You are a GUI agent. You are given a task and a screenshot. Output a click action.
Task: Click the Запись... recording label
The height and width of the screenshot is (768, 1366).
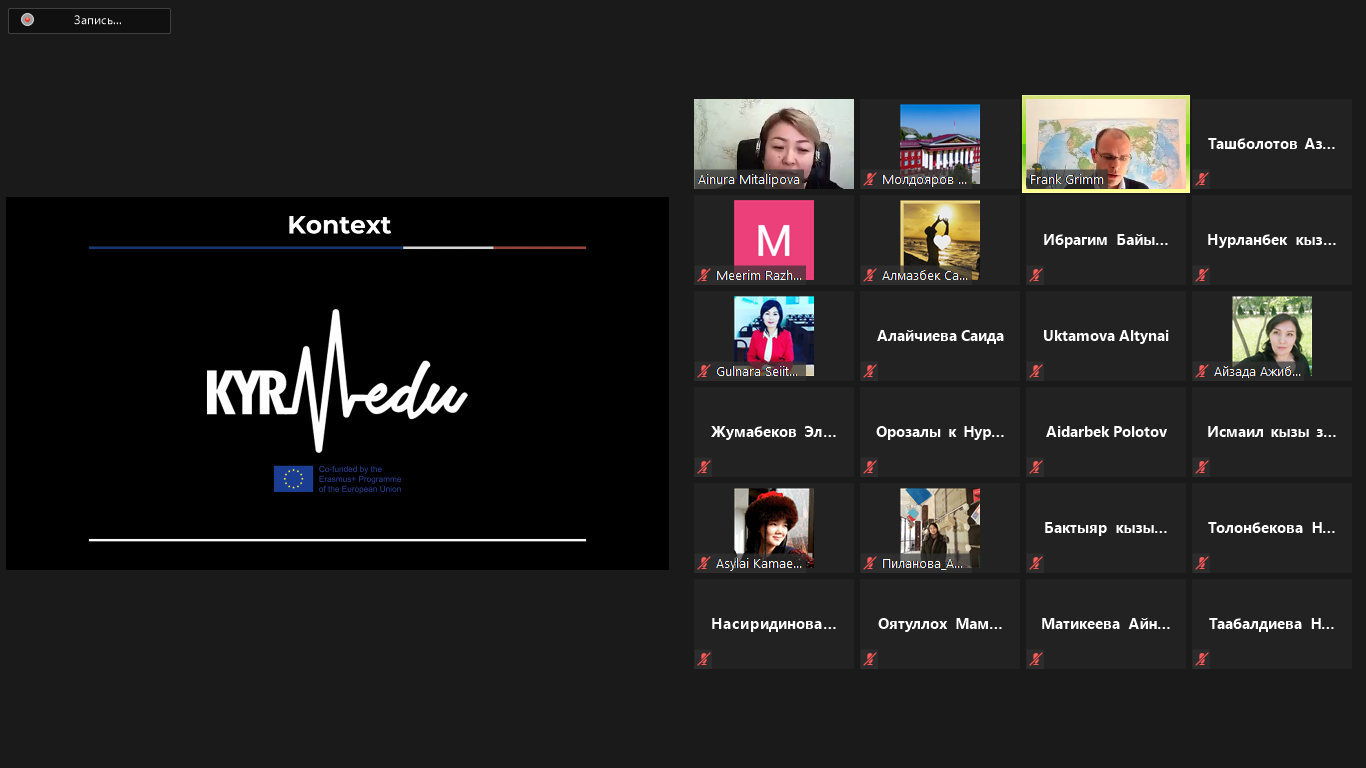click(x=97, y=20)
